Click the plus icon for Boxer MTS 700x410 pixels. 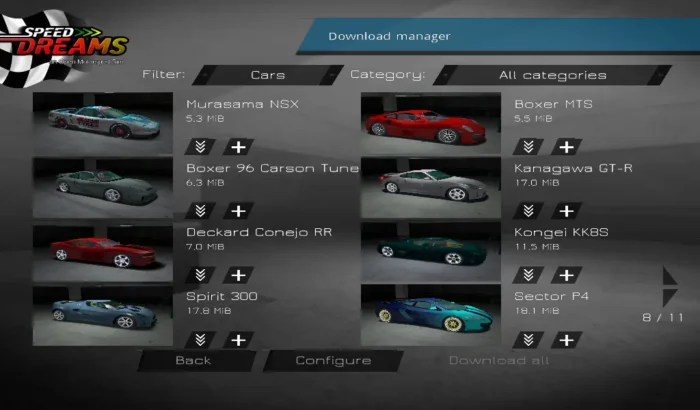tap(566, 147)
